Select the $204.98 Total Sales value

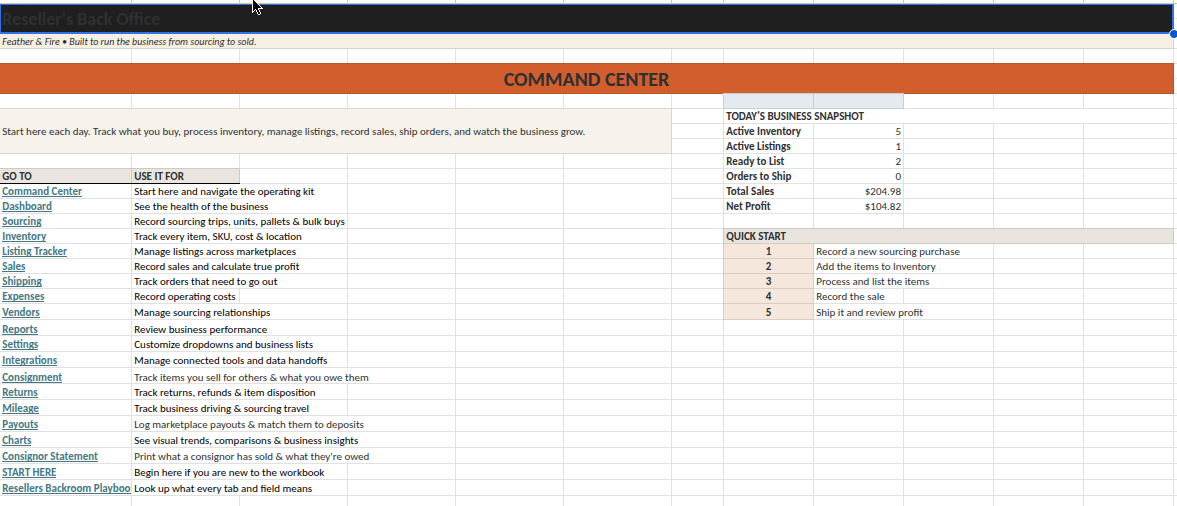click(x=859, y=191)
